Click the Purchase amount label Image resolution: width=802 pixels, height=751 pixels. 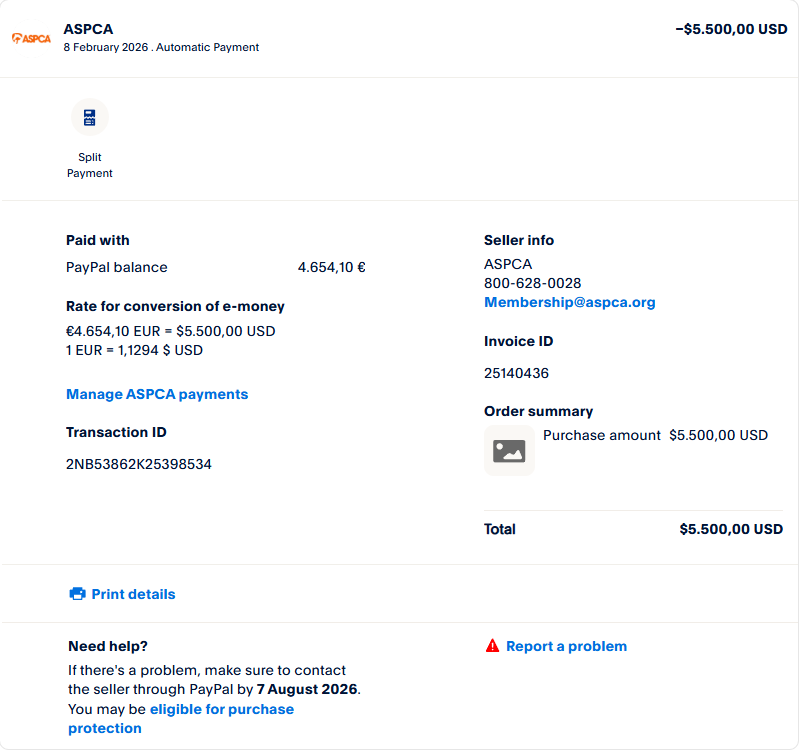[602, 435]
